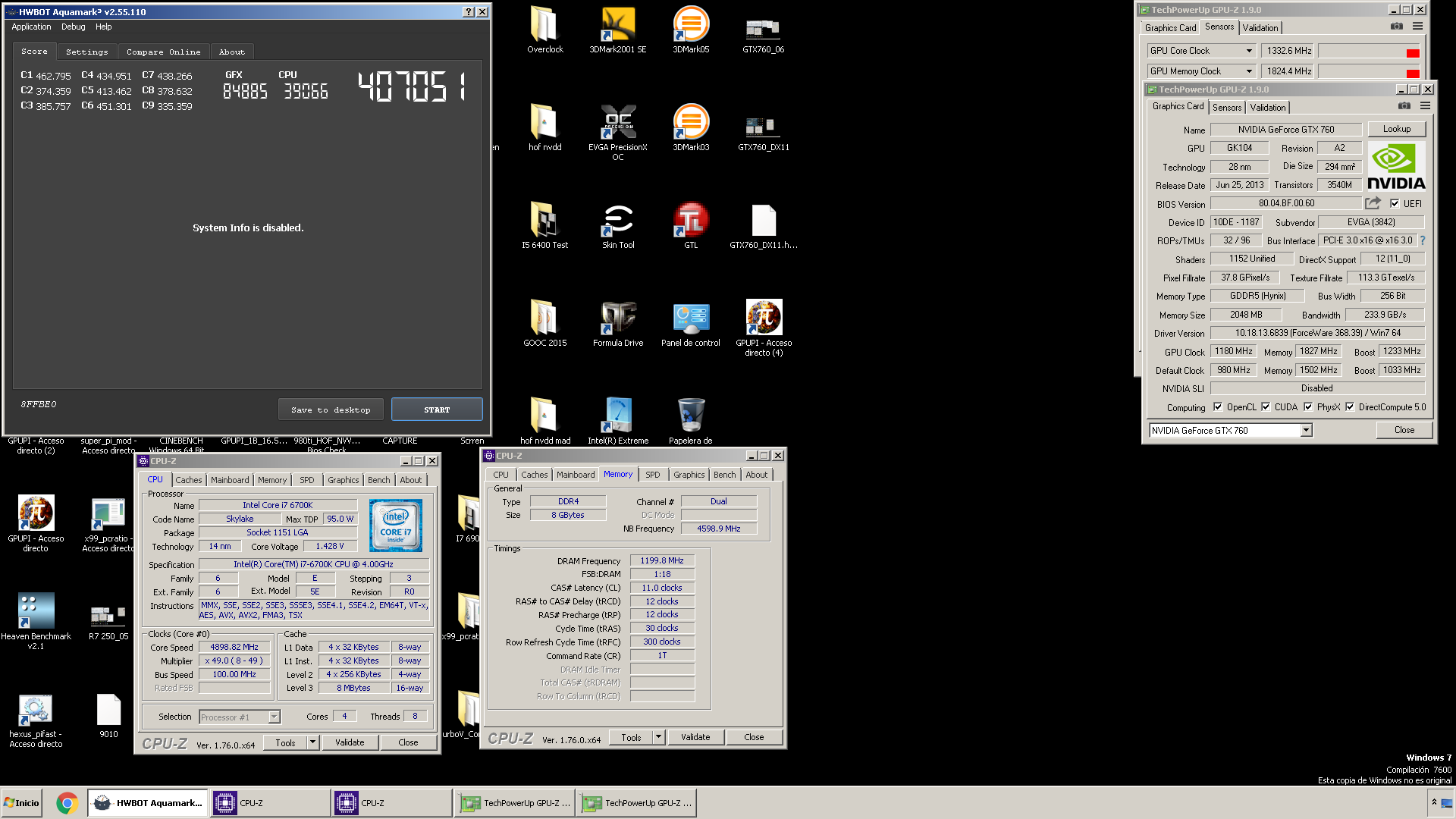Open the GPU-Z hamburger menu icon
Image resolution: width=1456 pixels, height=819 pixels.
tap(1426, 106)
